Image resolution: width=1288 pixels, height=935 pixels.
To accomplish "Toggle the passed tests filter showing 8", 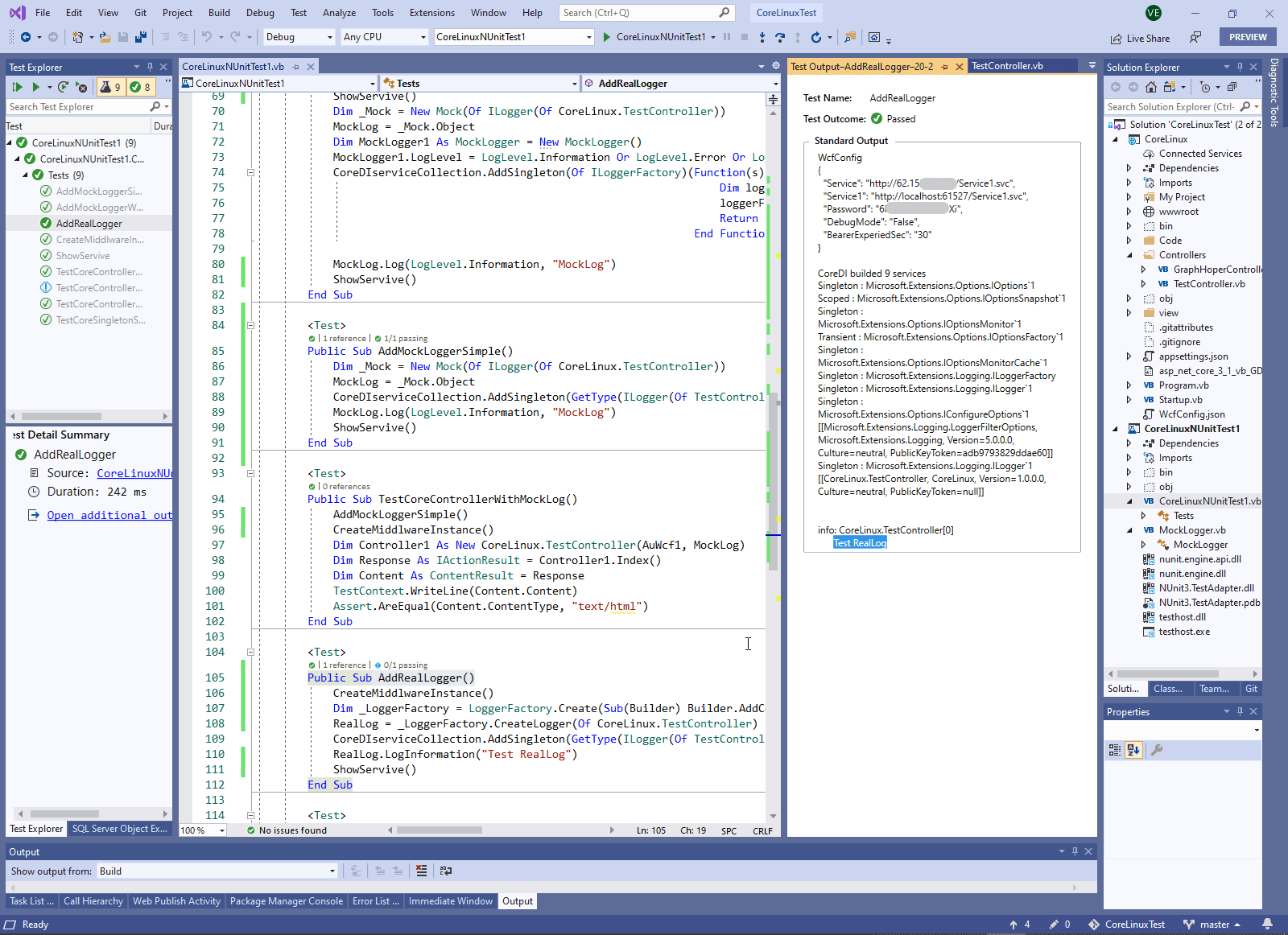I will pos(141,87).
